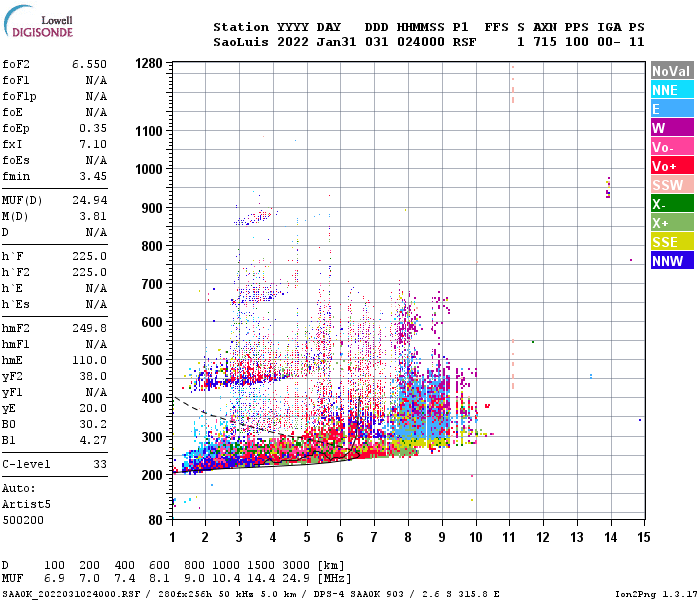Viewport: 700px width, 600px height.
Task: Click the 1000 km height axis label
Action: click(149, 169)
